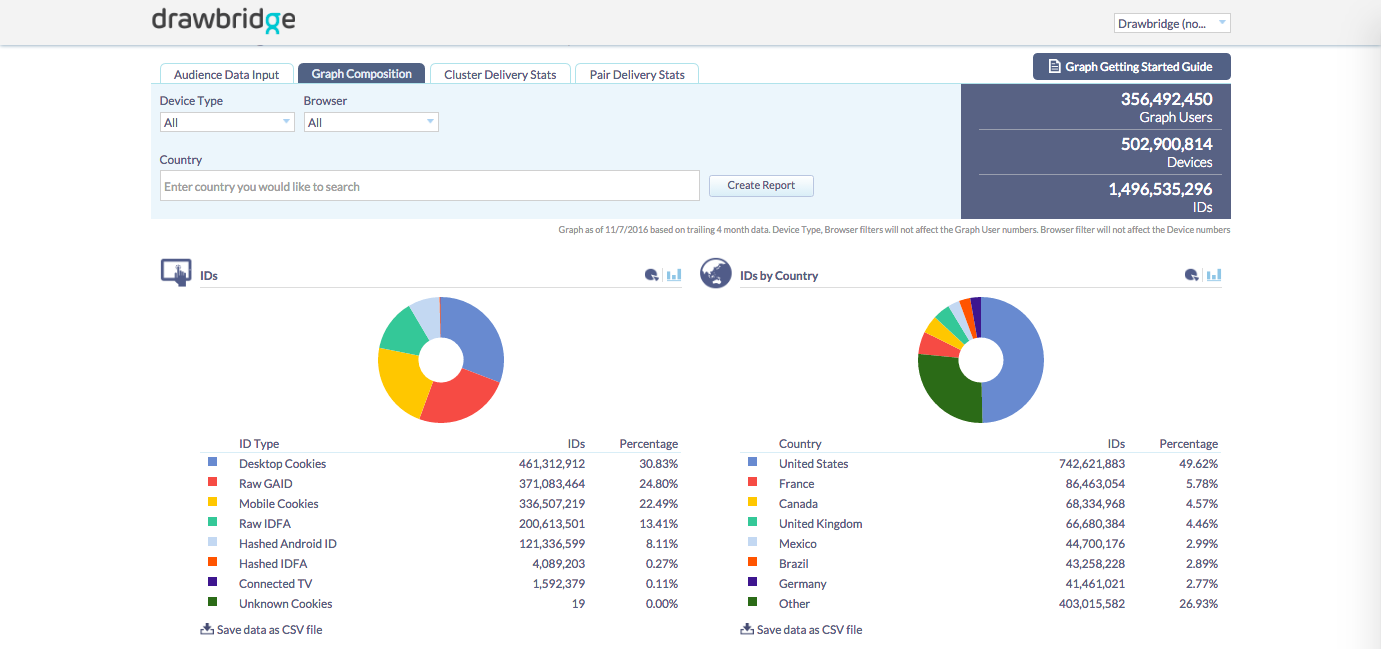Click the 356,492,450 Graph Users figure
Screen dimensions: 1381x649
[x=1167, y=99]
